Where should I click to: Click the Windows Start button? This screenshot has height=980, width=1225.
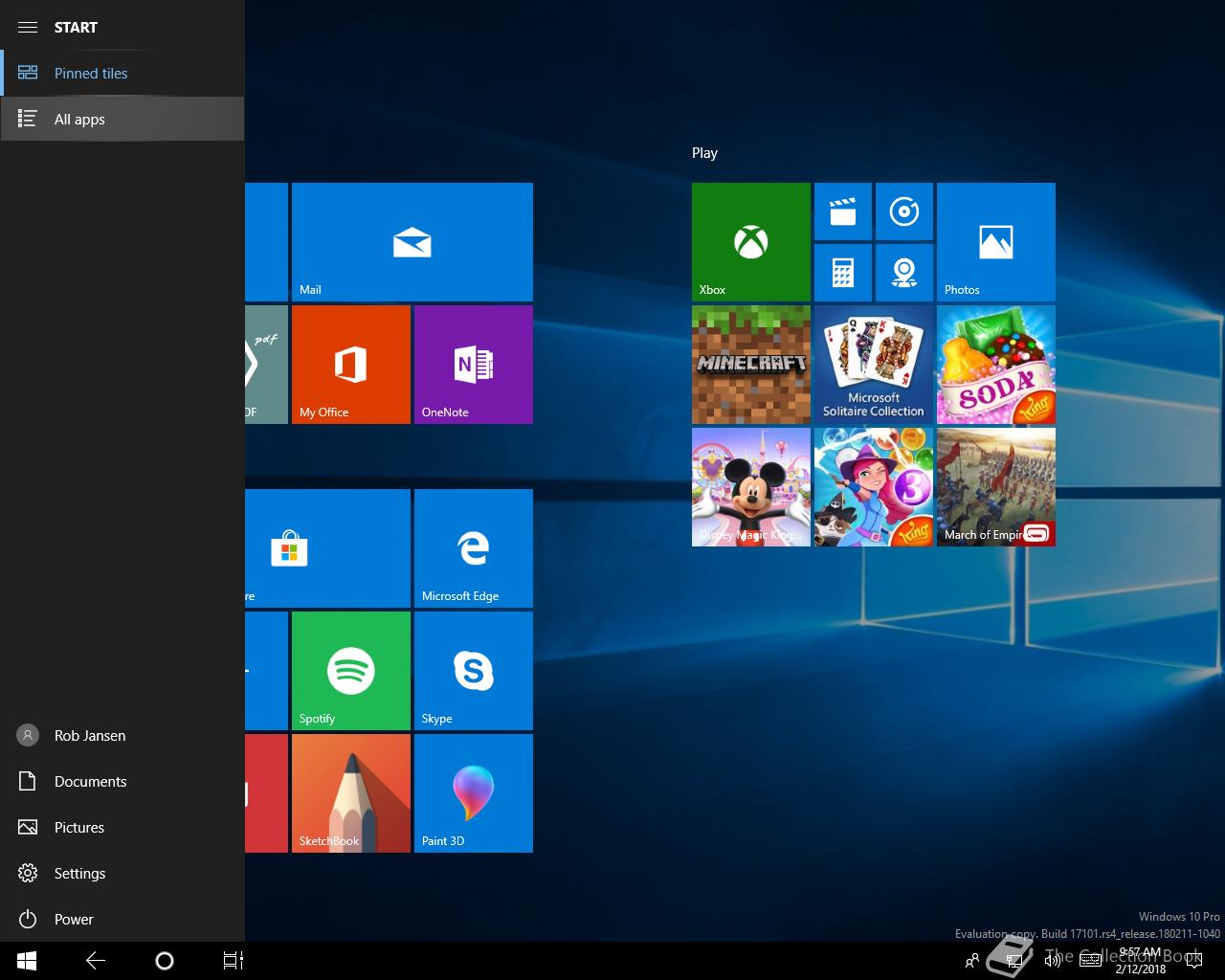click(x=27, y=961)
